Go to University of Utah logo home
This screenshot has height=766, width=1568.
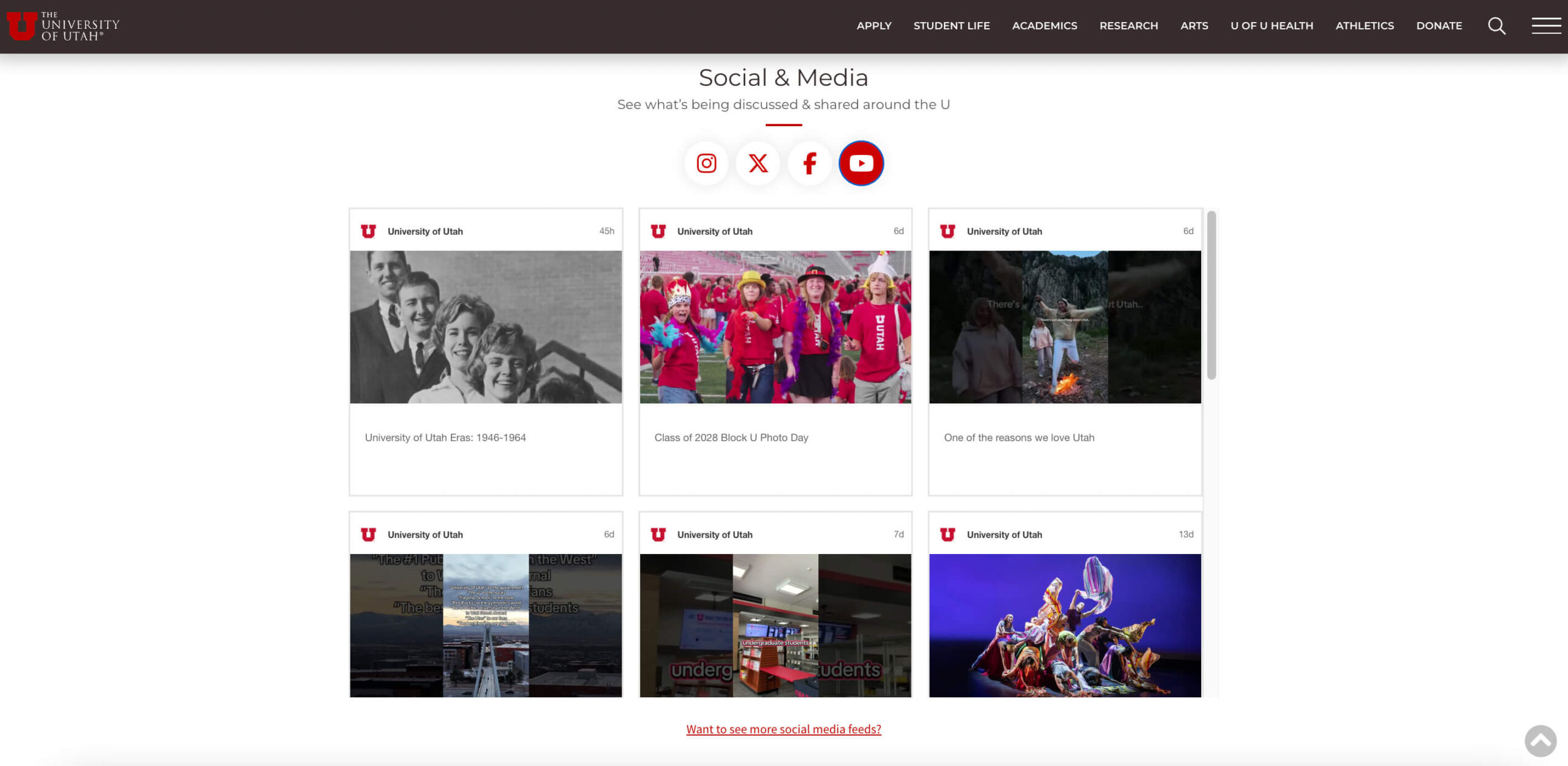pos(63,26)
